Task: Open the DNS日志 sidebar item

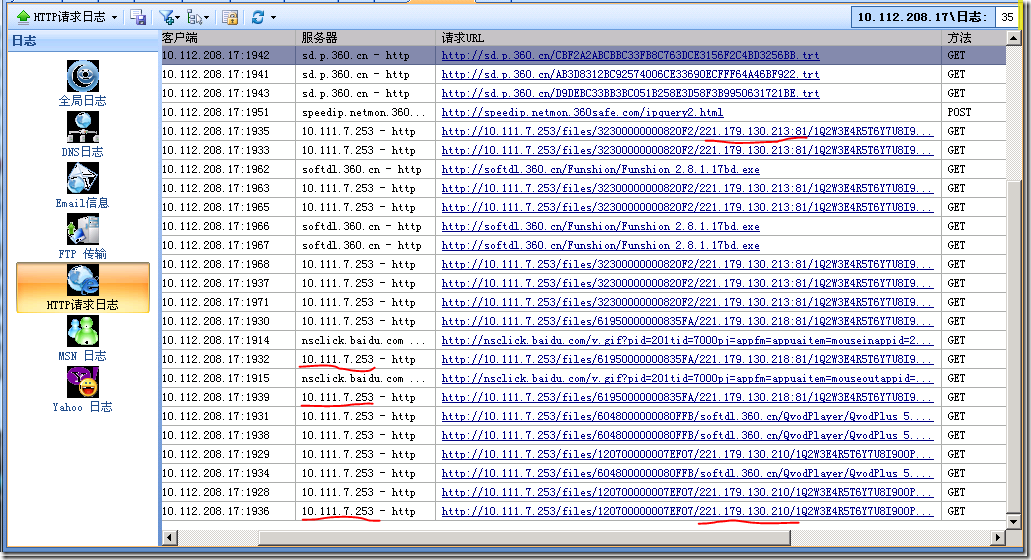Action: (82, 135)
